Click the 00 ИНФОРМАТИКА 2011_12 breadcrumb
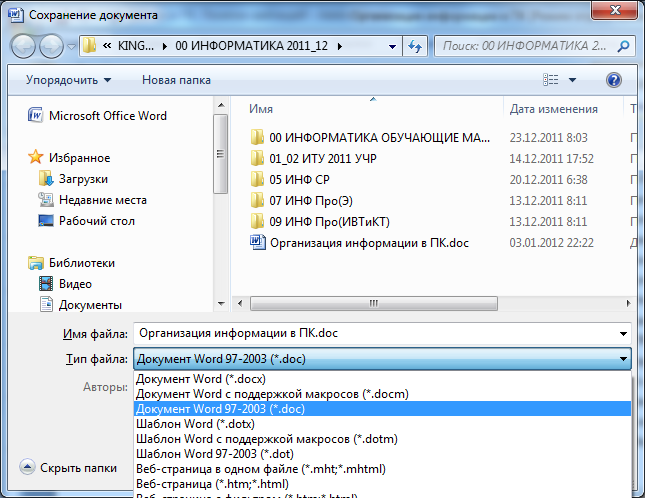Viewport: 645px width, 498px height. (251, 46)
